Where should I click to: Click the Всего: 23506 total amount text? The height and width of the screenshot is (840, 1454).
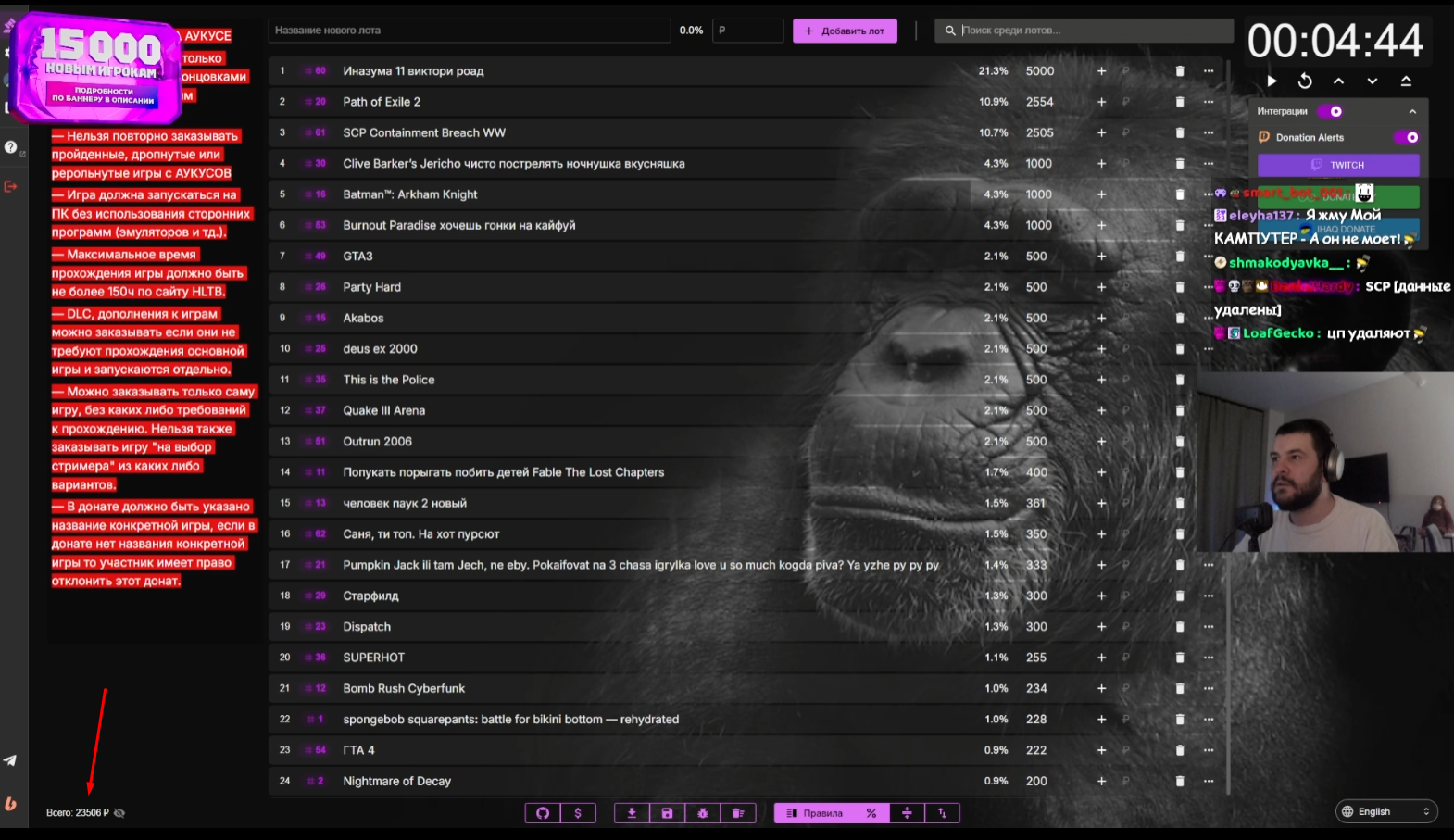[78, 813]
